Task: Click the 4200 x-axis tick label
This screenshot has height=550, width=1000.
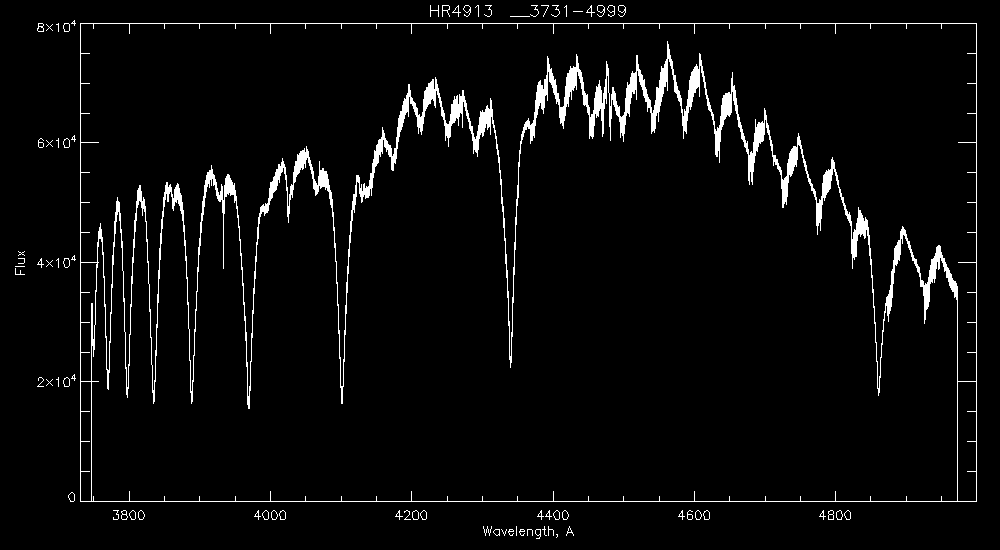Action: point(411,515)
